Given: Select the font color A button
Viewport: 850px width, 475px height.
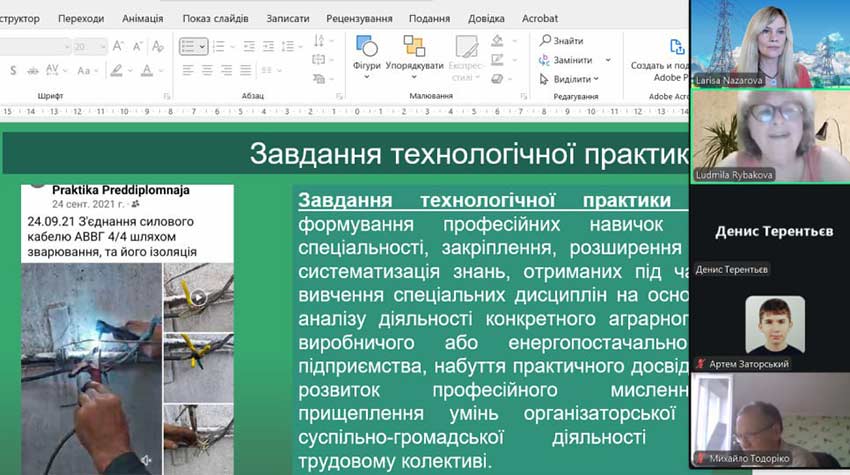Looking at the screenshot, I should [147, 70].
